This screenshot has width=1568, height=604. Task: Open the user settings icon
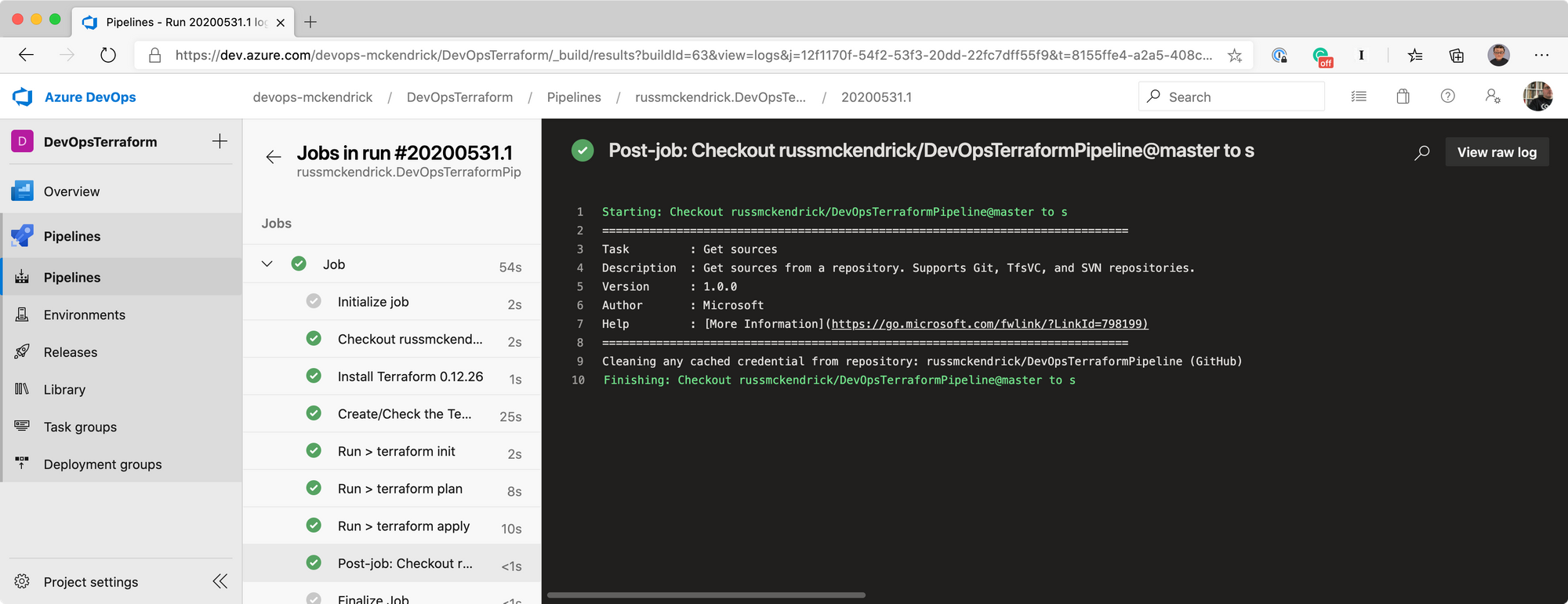pyautogui.click(x=1493, y=96)
